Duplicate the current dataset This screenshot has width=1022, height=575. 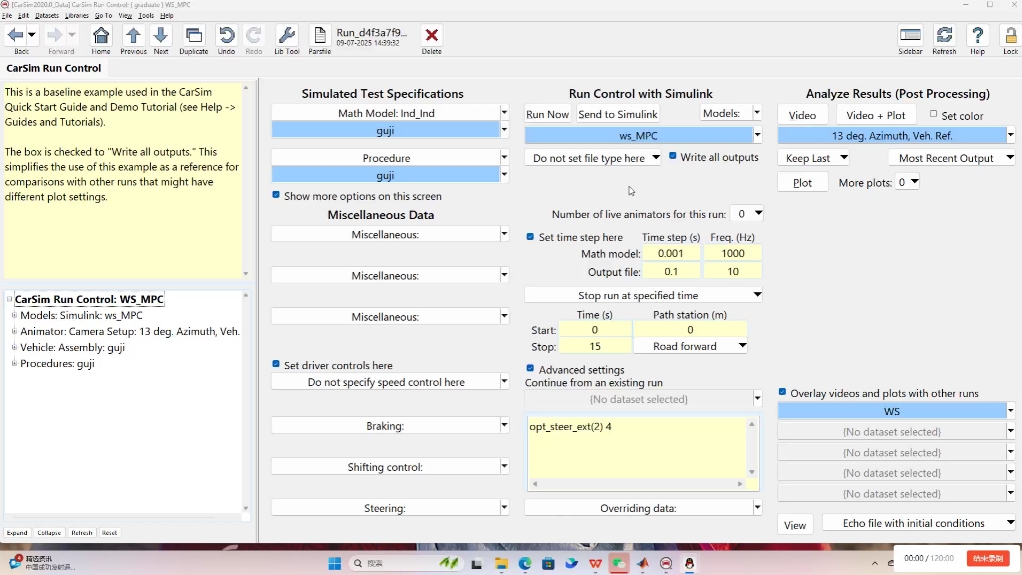click(194, 35)
